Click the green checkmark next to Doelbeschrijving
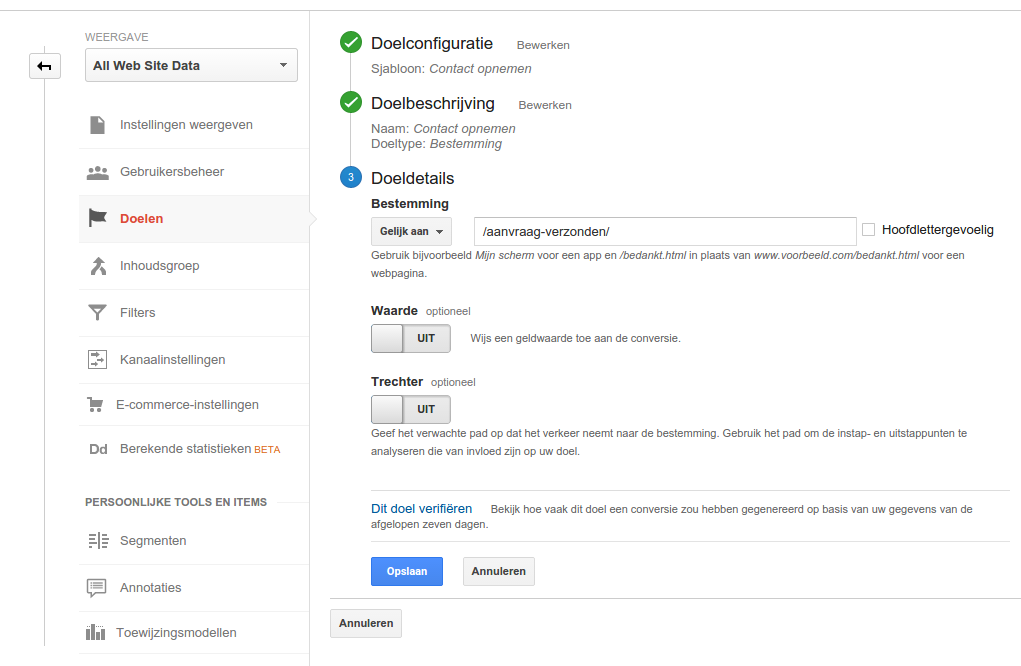This screenshot has height=666, width=1021. pos(351,102)
